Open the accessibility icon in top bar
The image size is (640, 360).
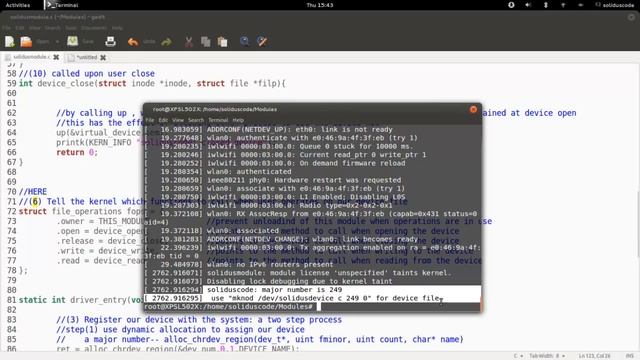click(511, 5)
